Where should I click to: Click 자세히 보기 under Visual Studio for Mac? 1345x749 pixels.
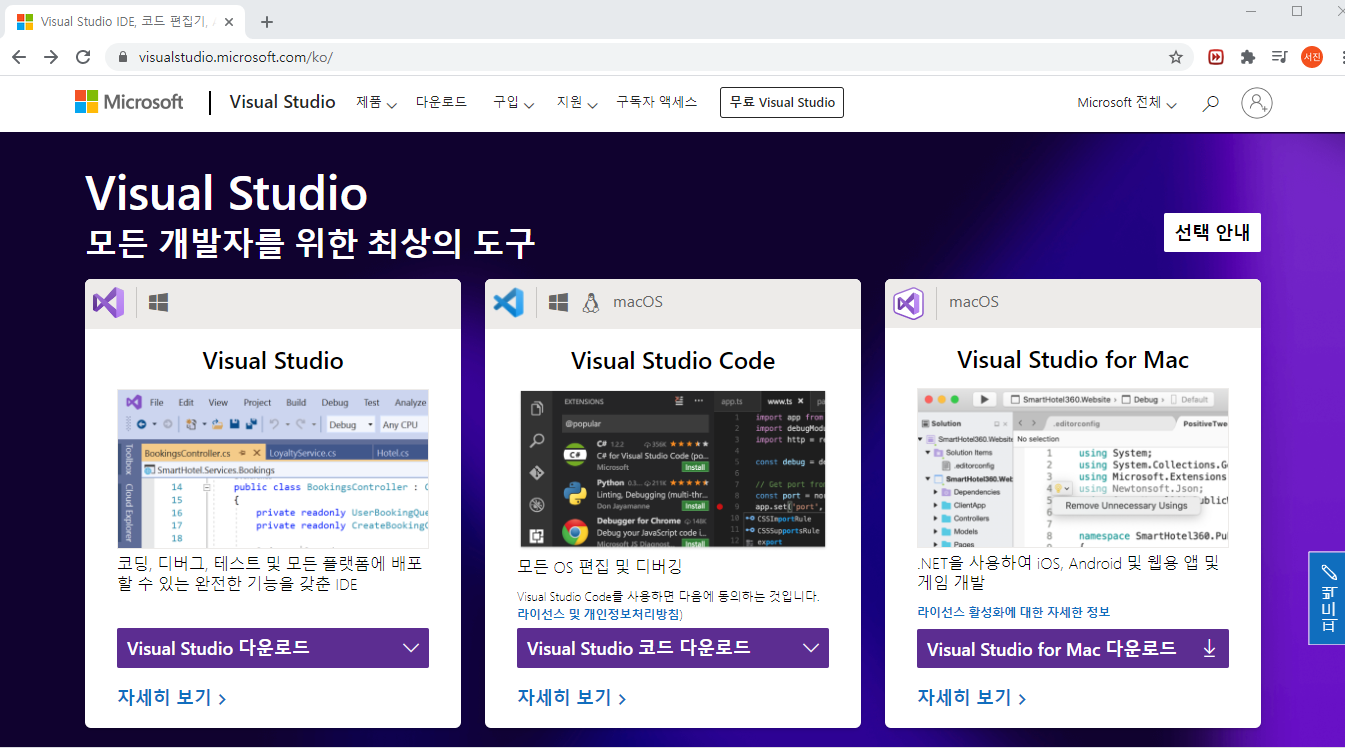(972, 698)
